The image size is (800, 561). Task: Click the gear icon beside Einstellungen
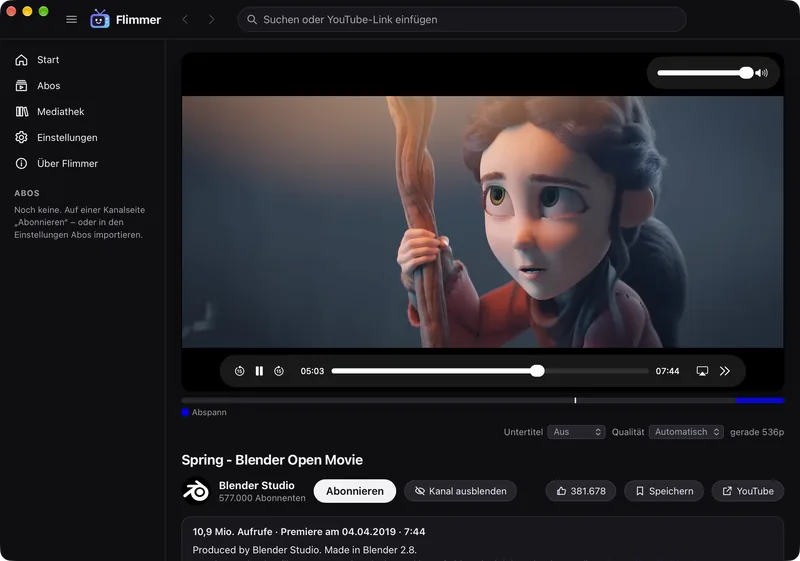(x=21, y=138)
